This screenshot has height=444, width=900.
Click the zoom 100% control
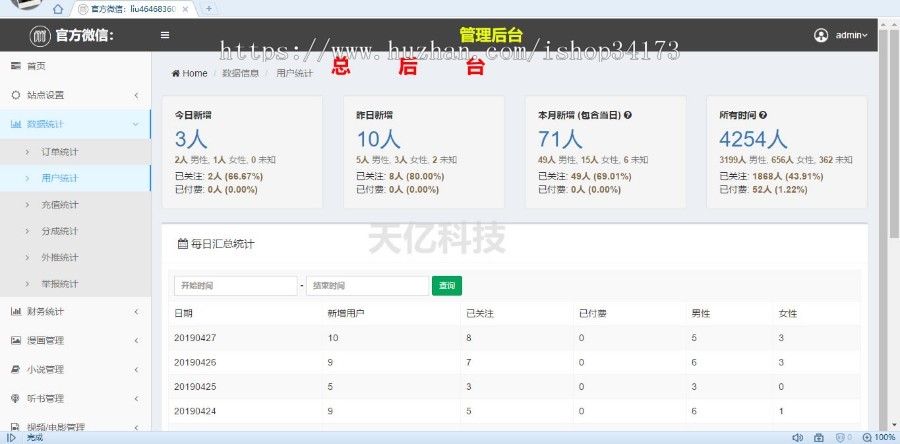879,438
